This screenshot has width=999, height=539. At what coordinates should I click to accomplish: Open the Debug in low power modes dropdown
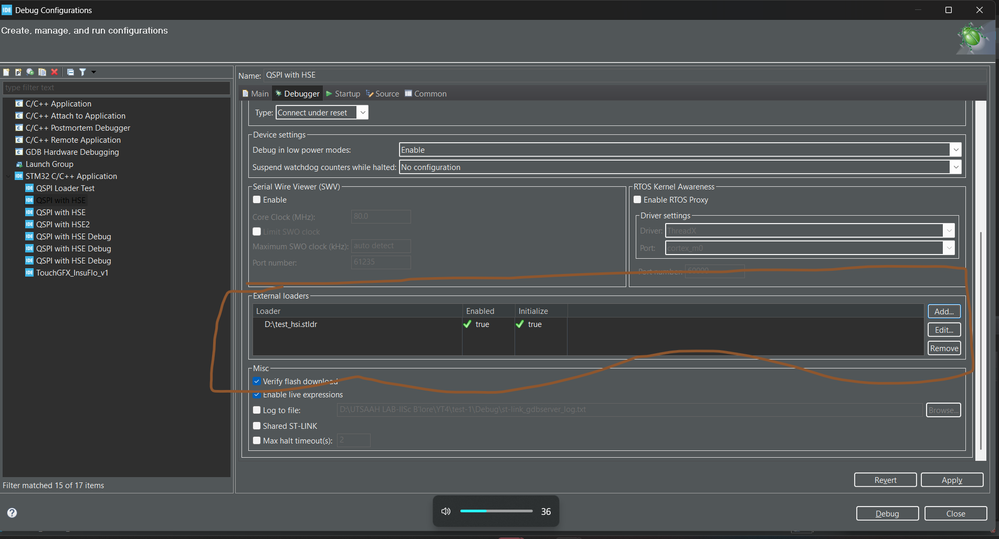coord(680,150)
